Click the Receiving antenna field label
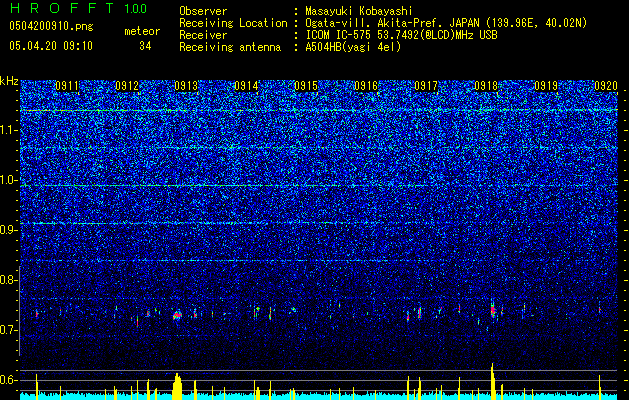The height and width of the screenshot is (400, 629). click(230, 47)
